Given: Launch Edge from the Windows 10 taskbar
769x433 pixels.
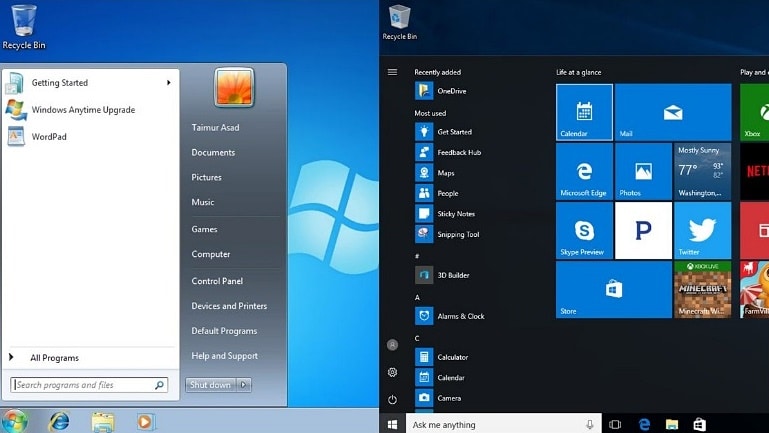Looking at the screenshot, I should (644, 424).
